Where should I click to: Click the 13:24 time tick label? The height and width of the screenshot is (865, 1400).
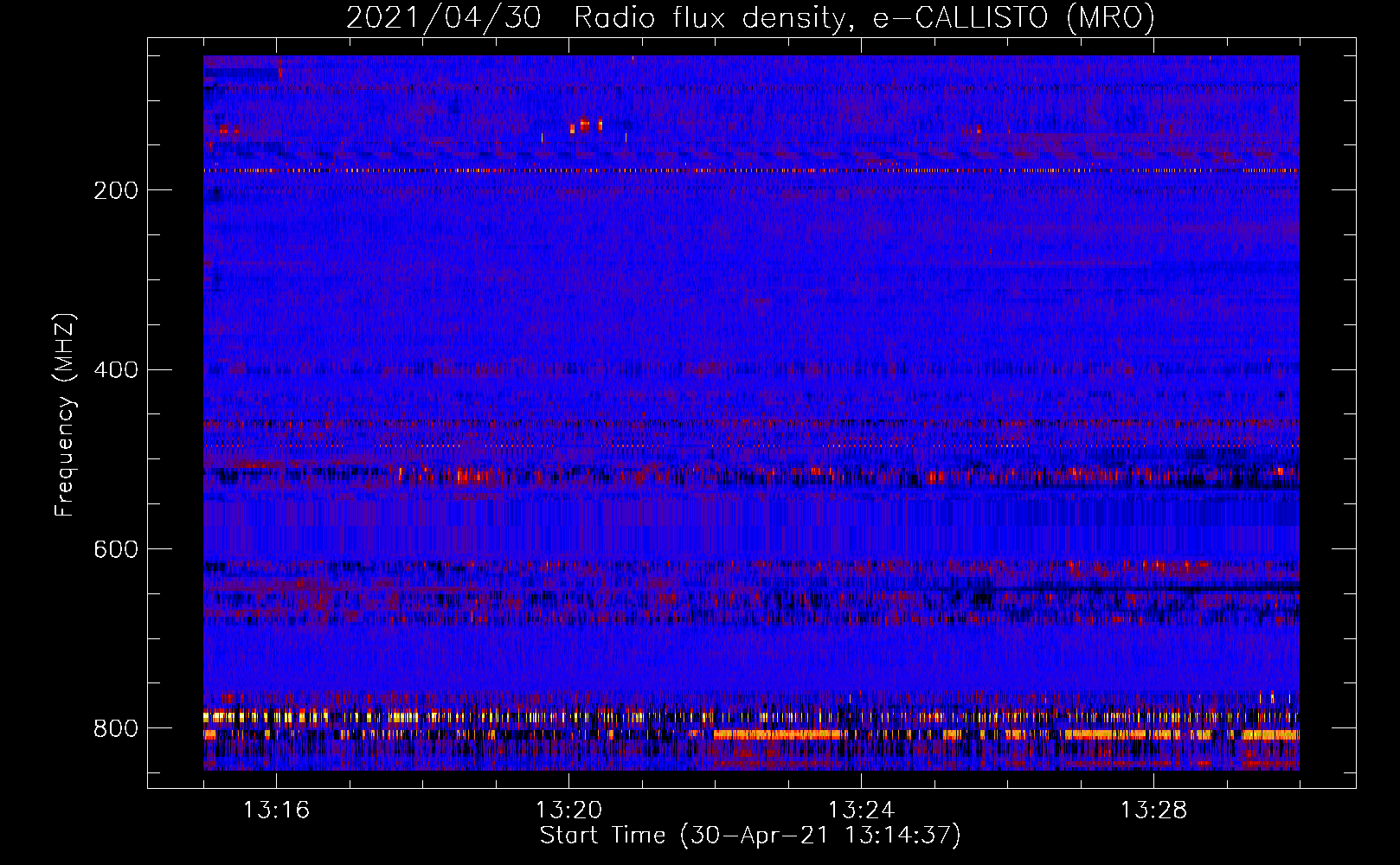coord(861,810)
